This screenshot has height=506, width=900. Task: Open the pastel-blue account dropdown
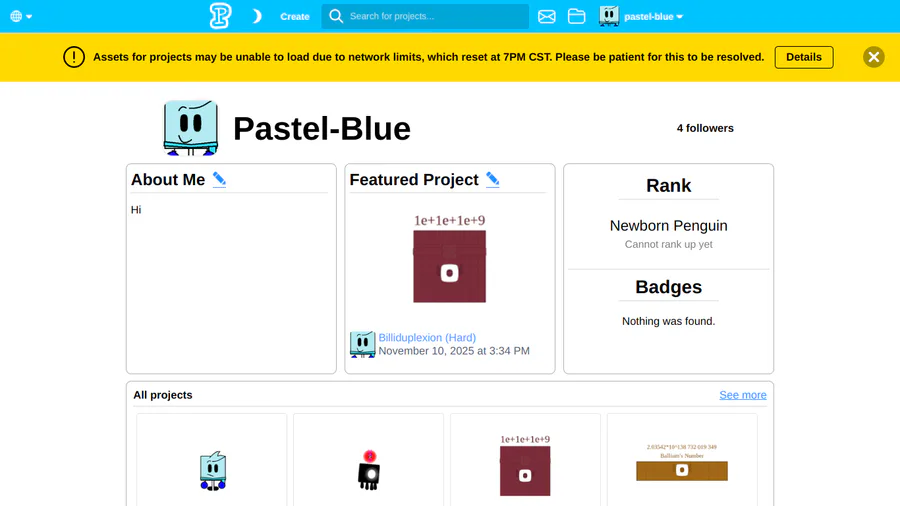(642, 16)
